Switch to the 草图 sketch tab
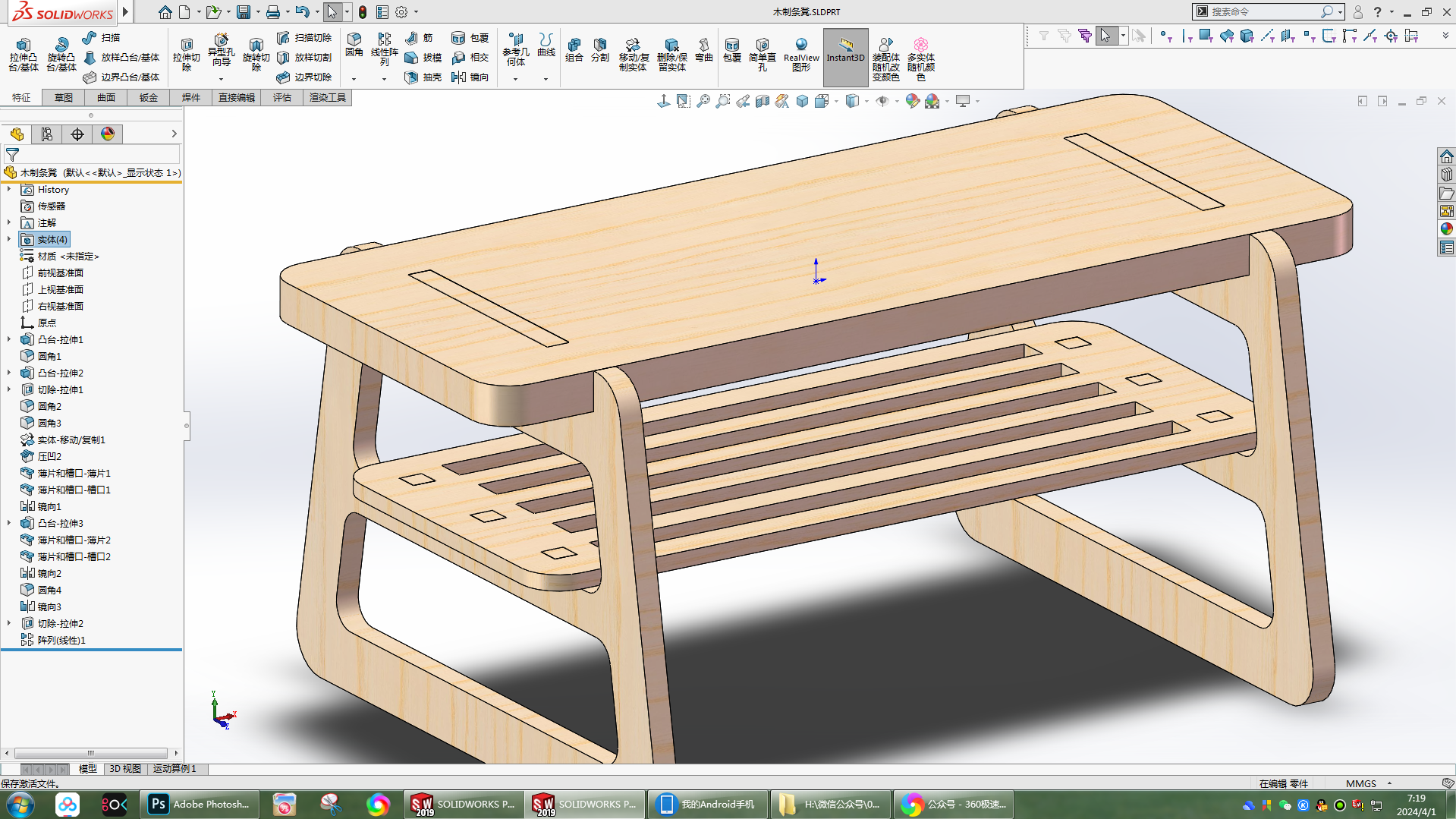 coord(64,97)
